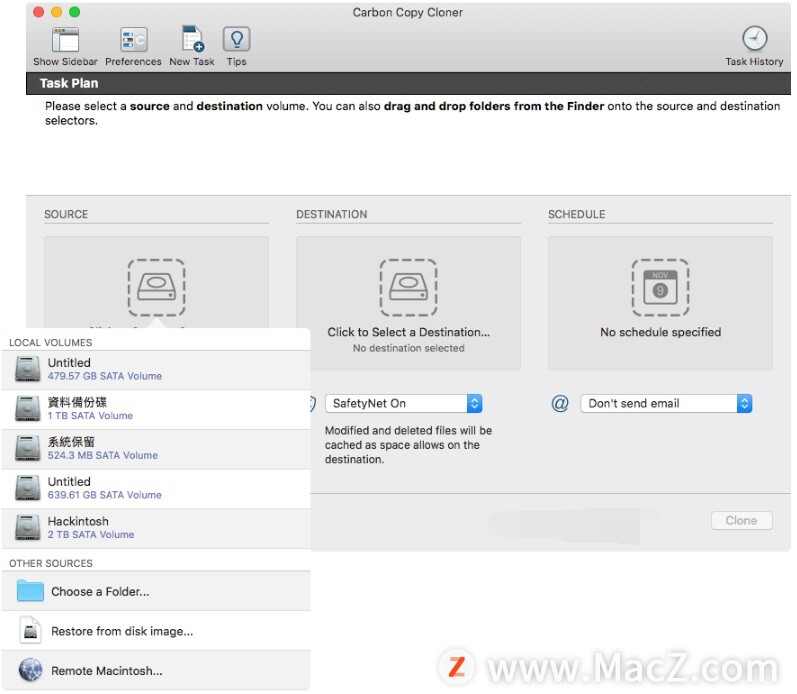Screen dimensions: 797x694
Task: Click drive icon of 資料備份碟 volume
Action: [27, 409]
